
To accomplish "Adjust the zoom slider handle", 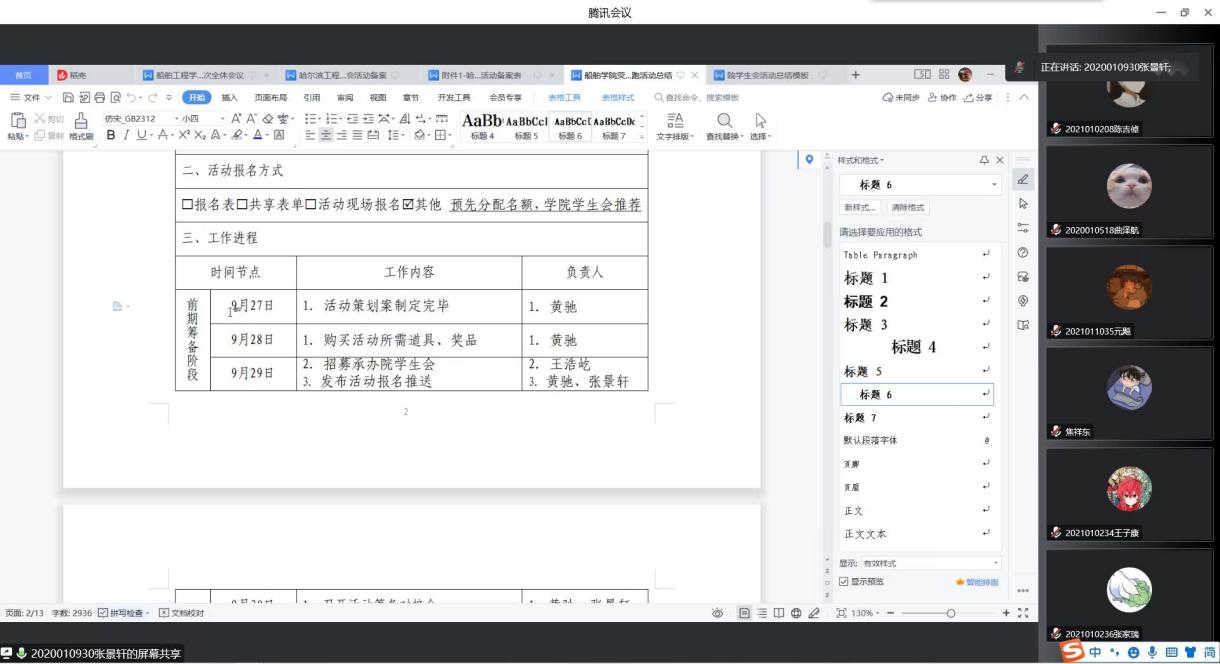I will click(950, 613).
